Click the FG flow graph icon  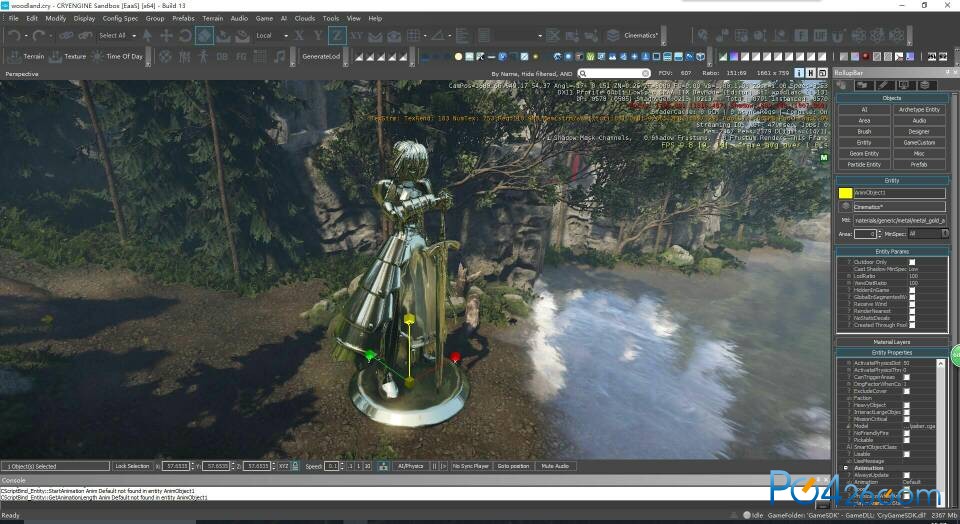pos(241,56)
